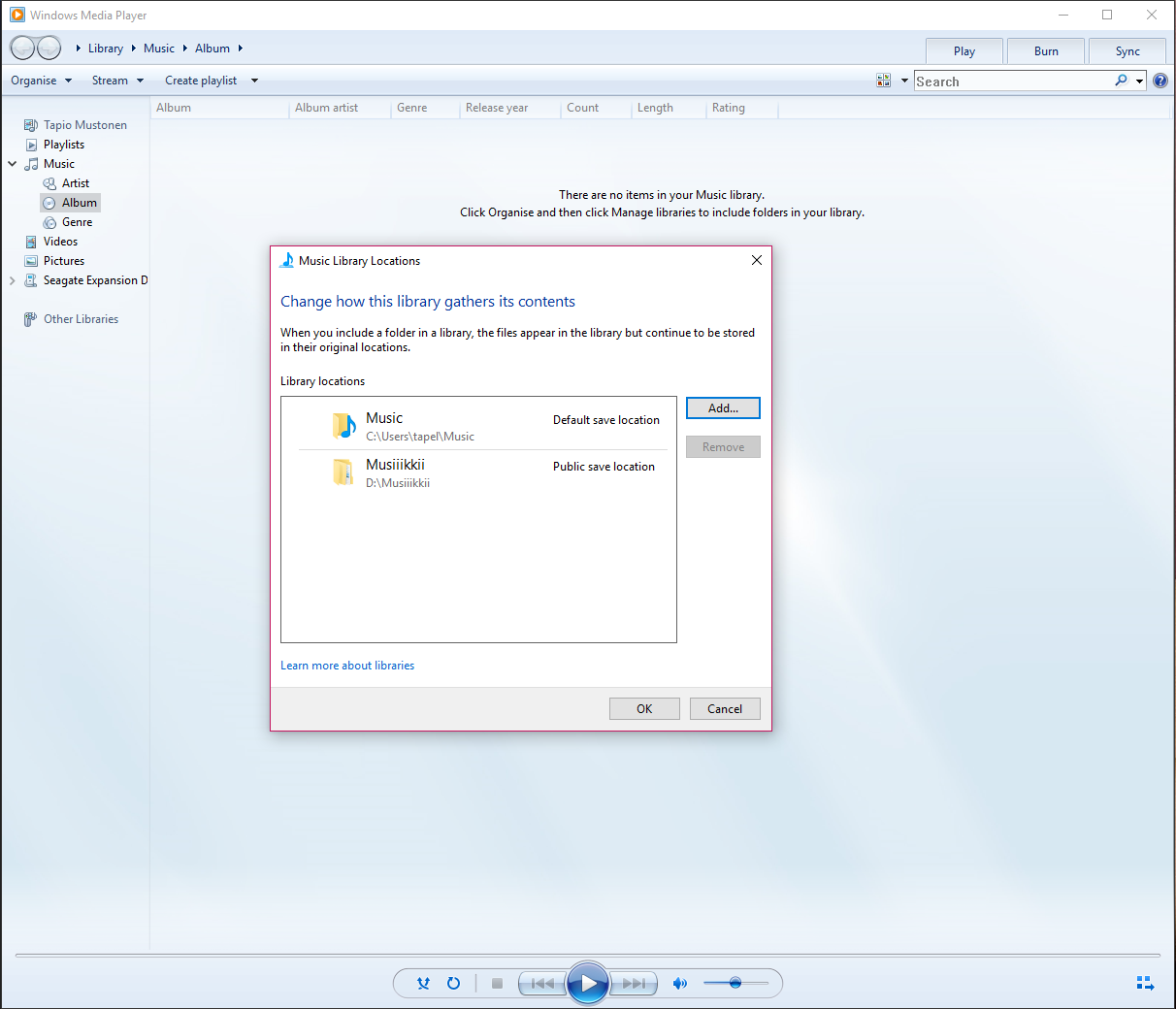Open the arrow dropdown between Music and Album
The width and height of the screenshot is (1176, 1009).
pos(184,49)
